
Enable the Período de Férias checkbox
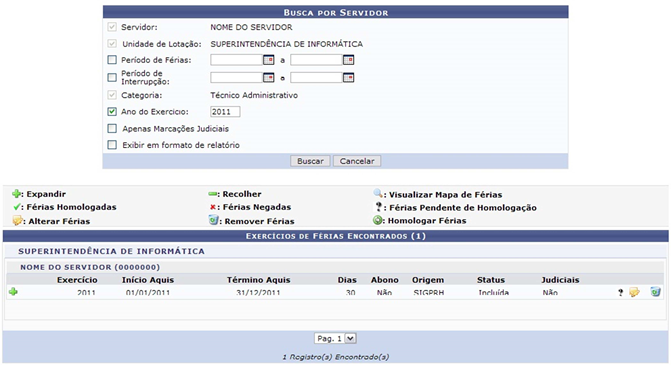coord(112,60)
